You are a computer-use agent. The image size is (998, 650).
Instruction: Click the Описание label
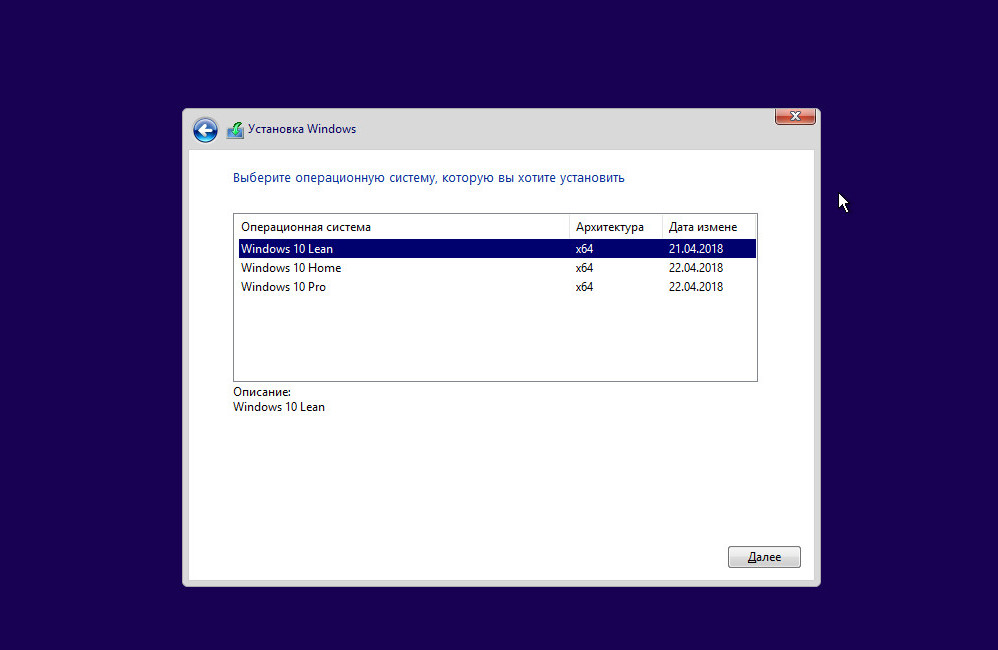262,392
